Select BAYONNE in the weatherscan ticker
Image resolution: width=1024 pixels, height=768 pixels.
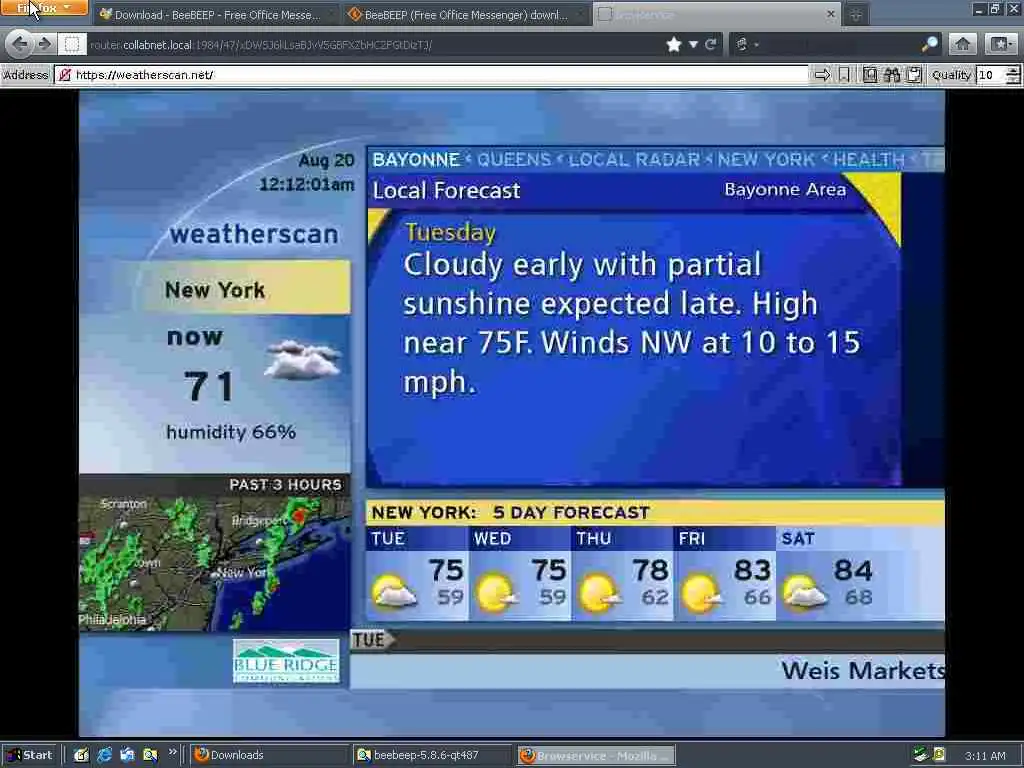pos(416,160)
